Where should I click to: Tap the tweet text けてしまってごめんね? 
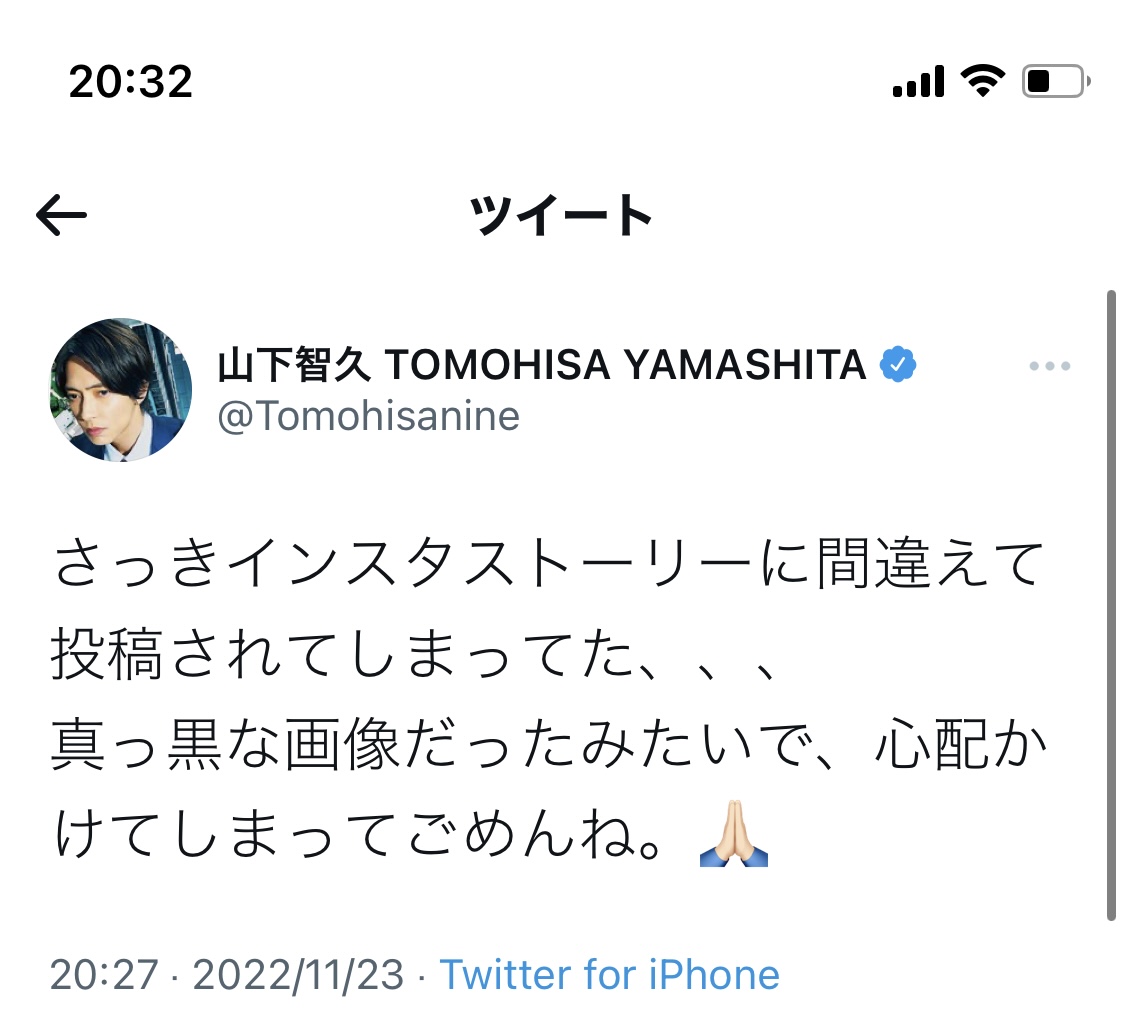point(360,841)
